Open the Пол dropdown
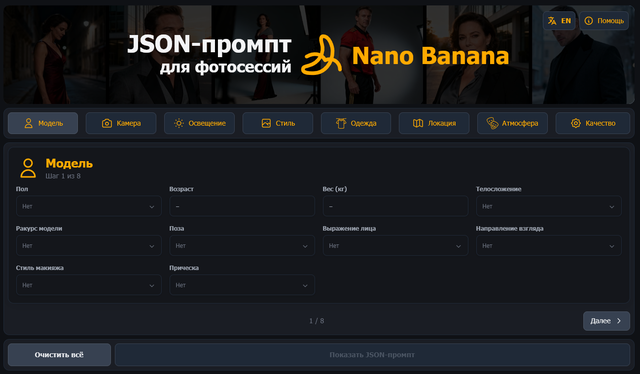The width and height of the screenshot is (640, 374). [x=89, y=206]
